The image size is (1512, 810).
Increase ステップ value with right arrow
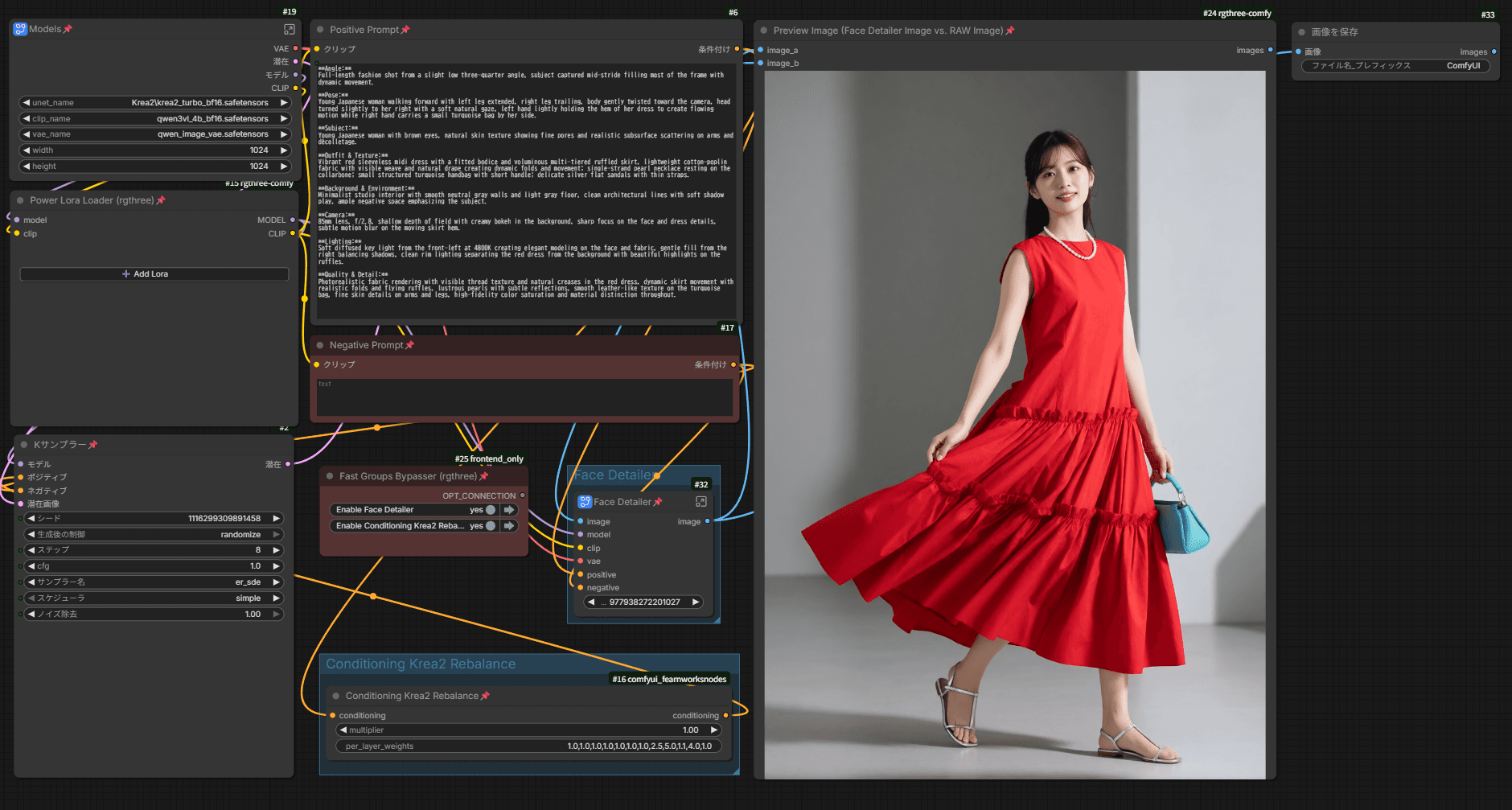pos(276,550)
